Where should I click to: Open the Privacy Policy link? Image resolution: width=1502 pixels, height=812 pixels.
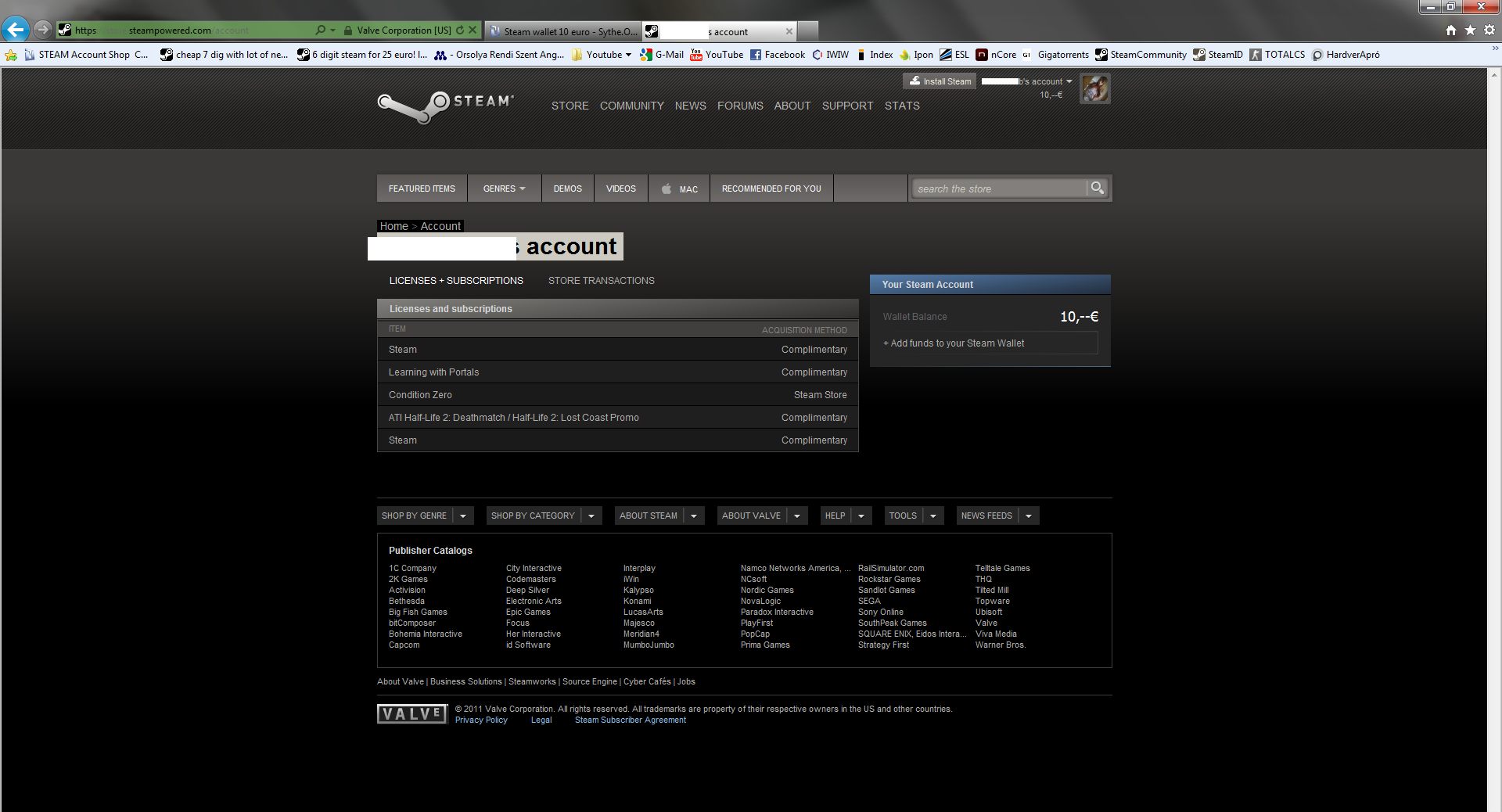pos(481,720)
